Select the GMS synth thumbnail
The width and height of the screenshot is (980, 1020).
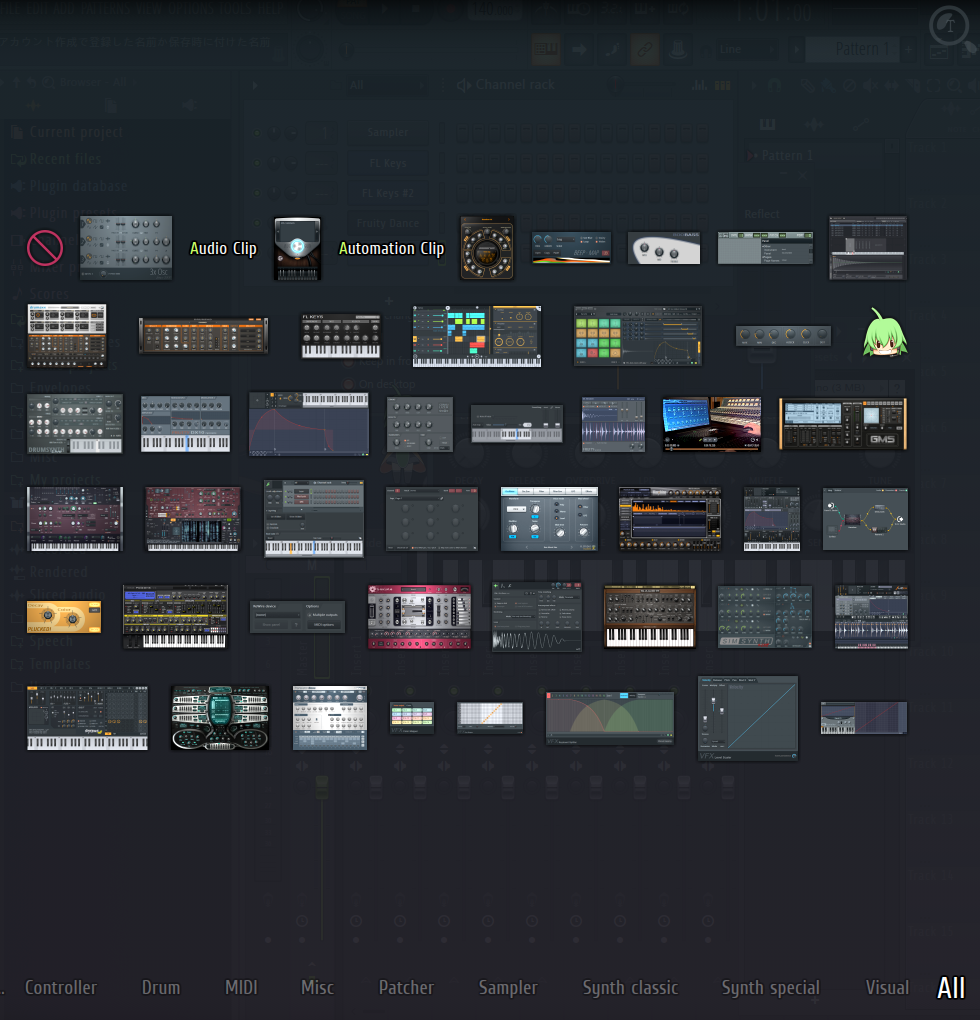click(x=843, y=423)
